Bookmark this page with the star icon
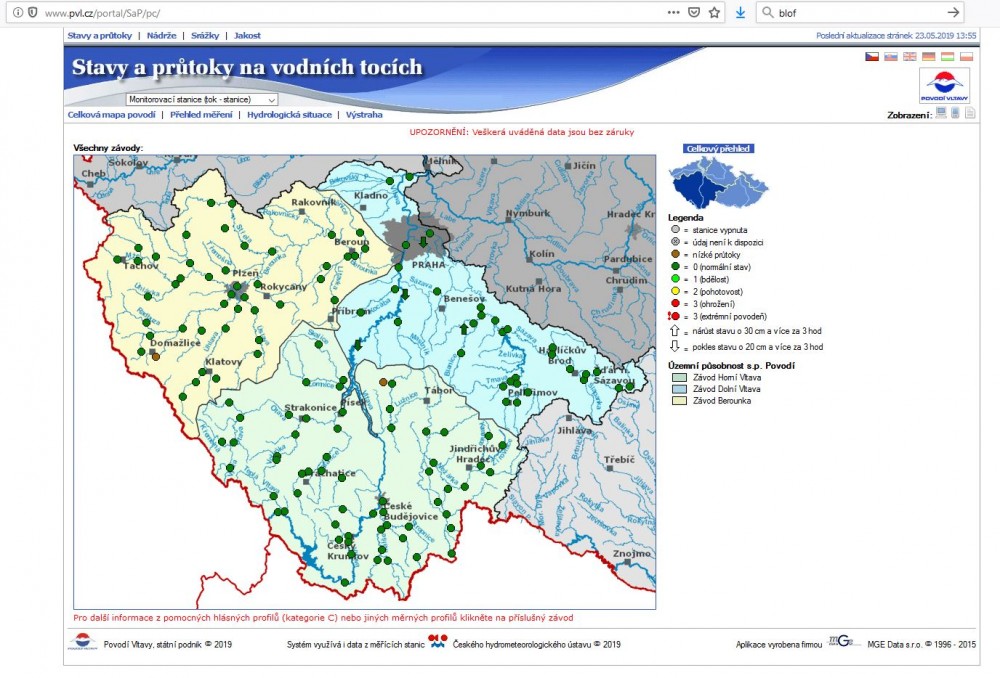The height and width of the screenshot is (678, 1000). point(714,12)
